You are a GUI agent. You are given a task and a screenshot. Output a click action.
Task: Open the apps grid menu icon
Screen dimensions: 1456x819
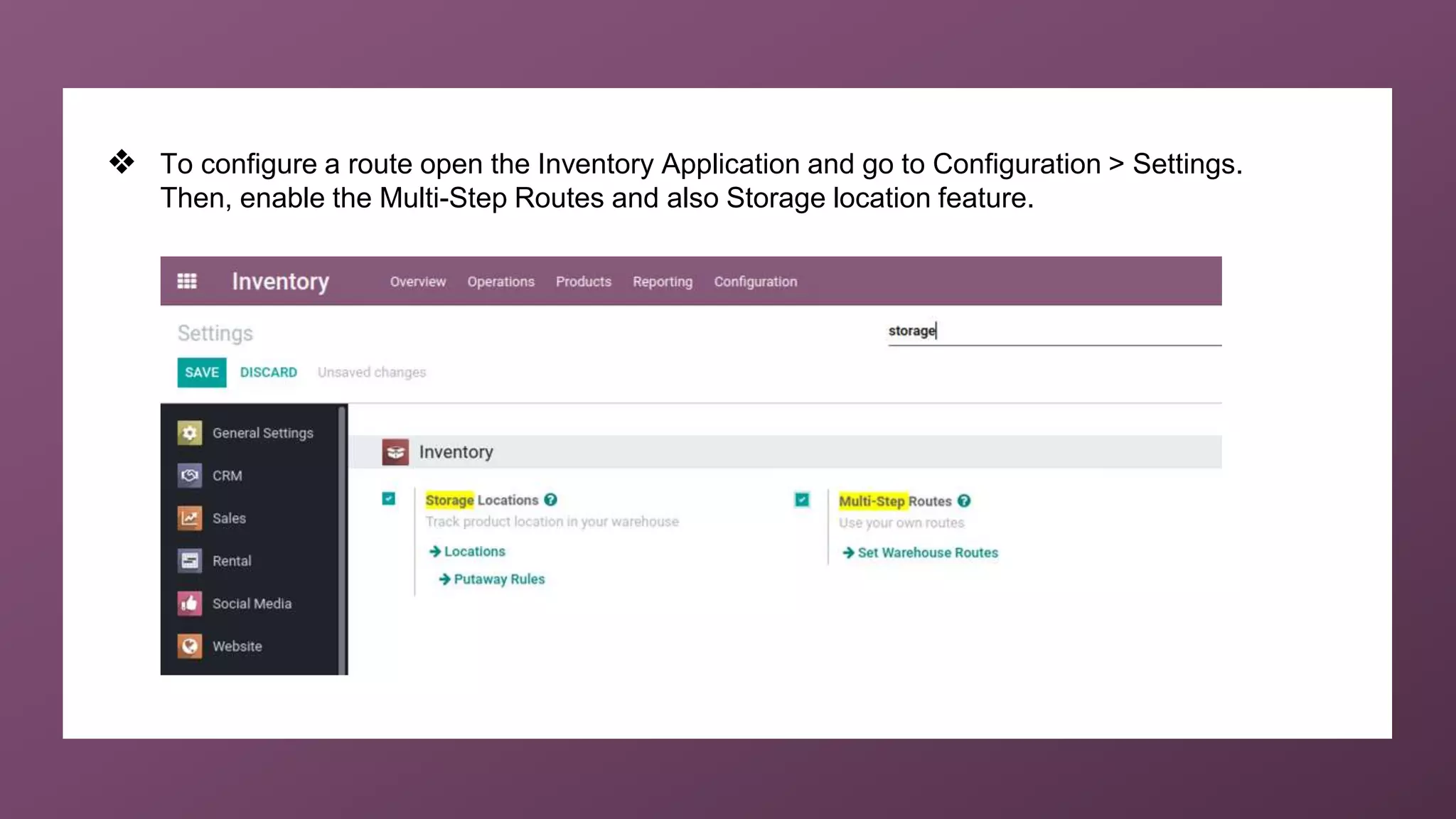(x=187, y=282)
